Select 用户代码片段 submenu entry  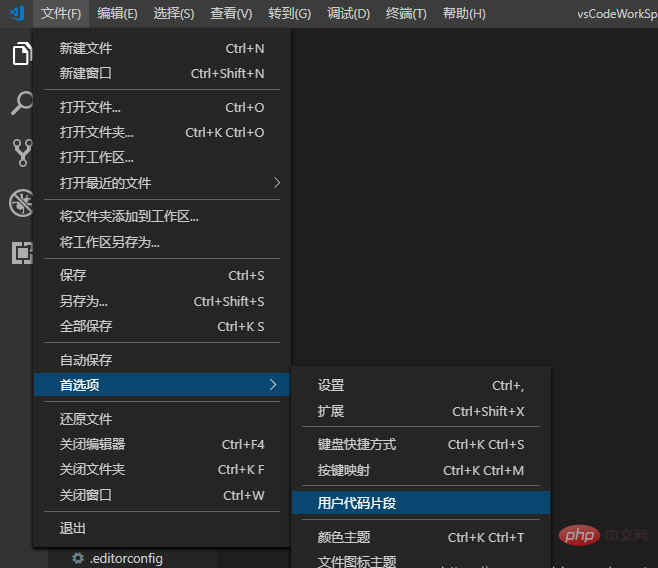pos(421,503)
